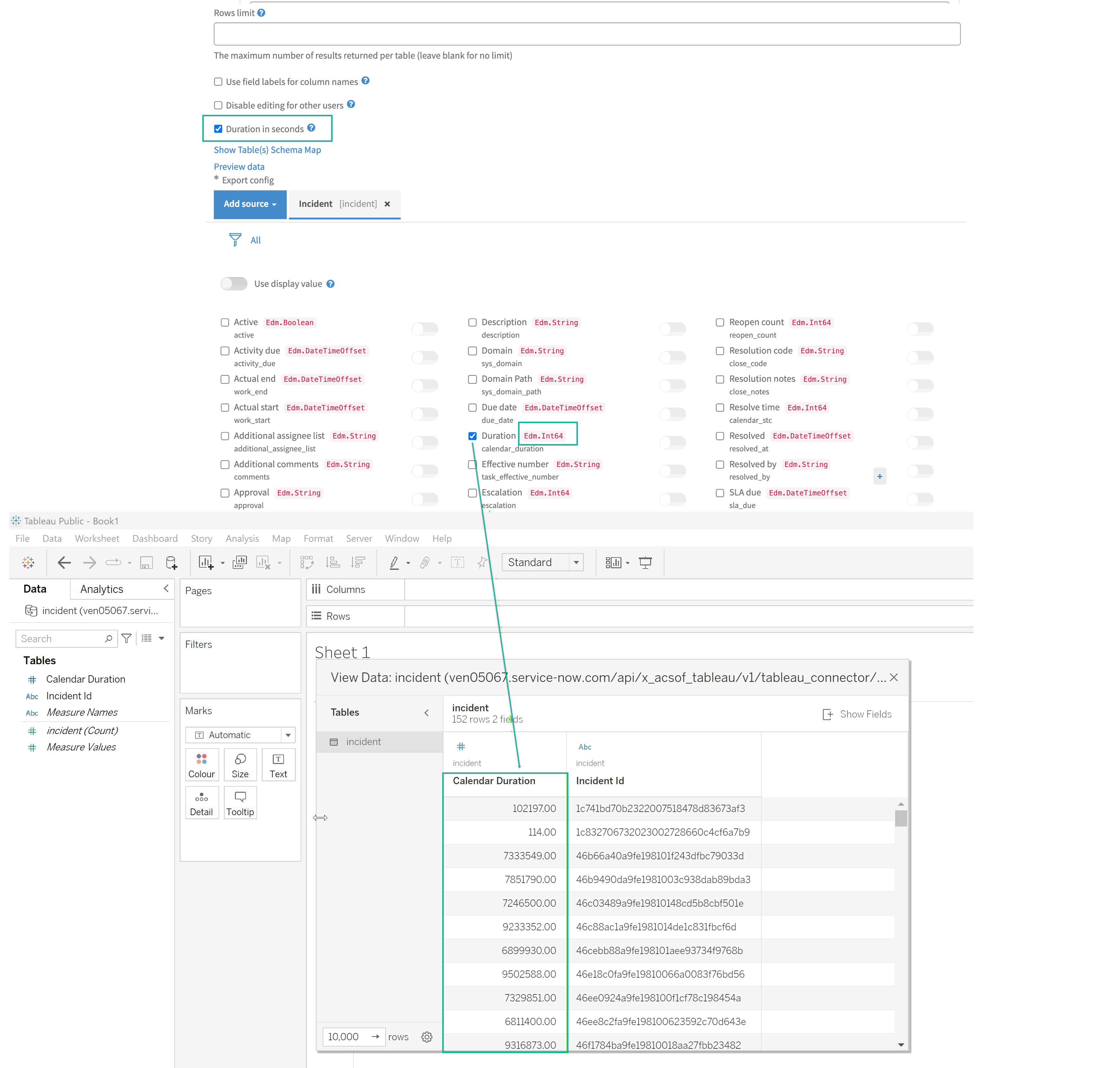This screenshot has width=1120, height=1068.
Task: Click the back arrow in Tableau toolbar
Action: click(x=64, y=563)
